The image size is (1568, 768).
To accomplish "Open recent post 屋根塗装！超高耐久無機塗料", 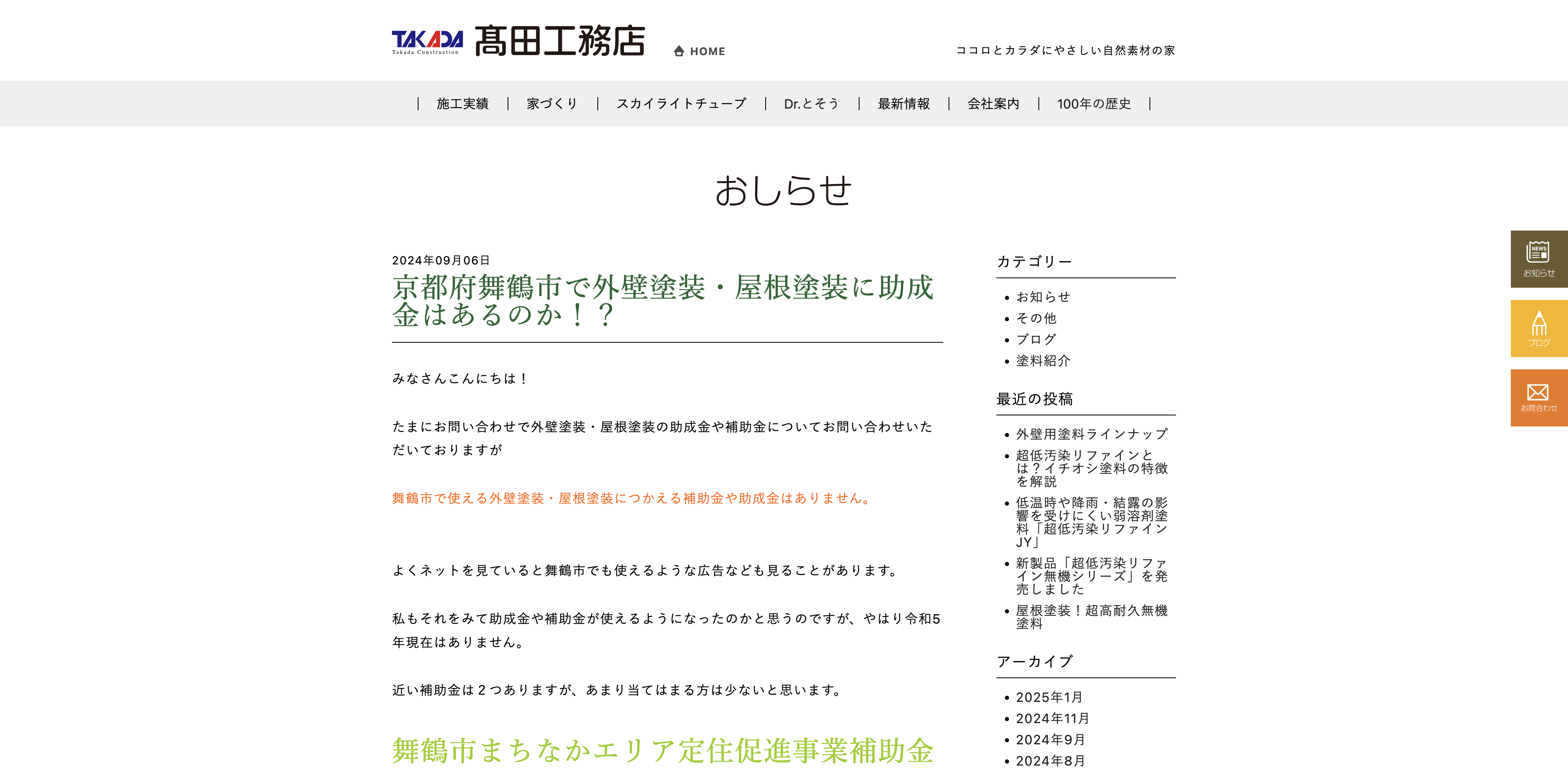I will [x=1092, y=617].
